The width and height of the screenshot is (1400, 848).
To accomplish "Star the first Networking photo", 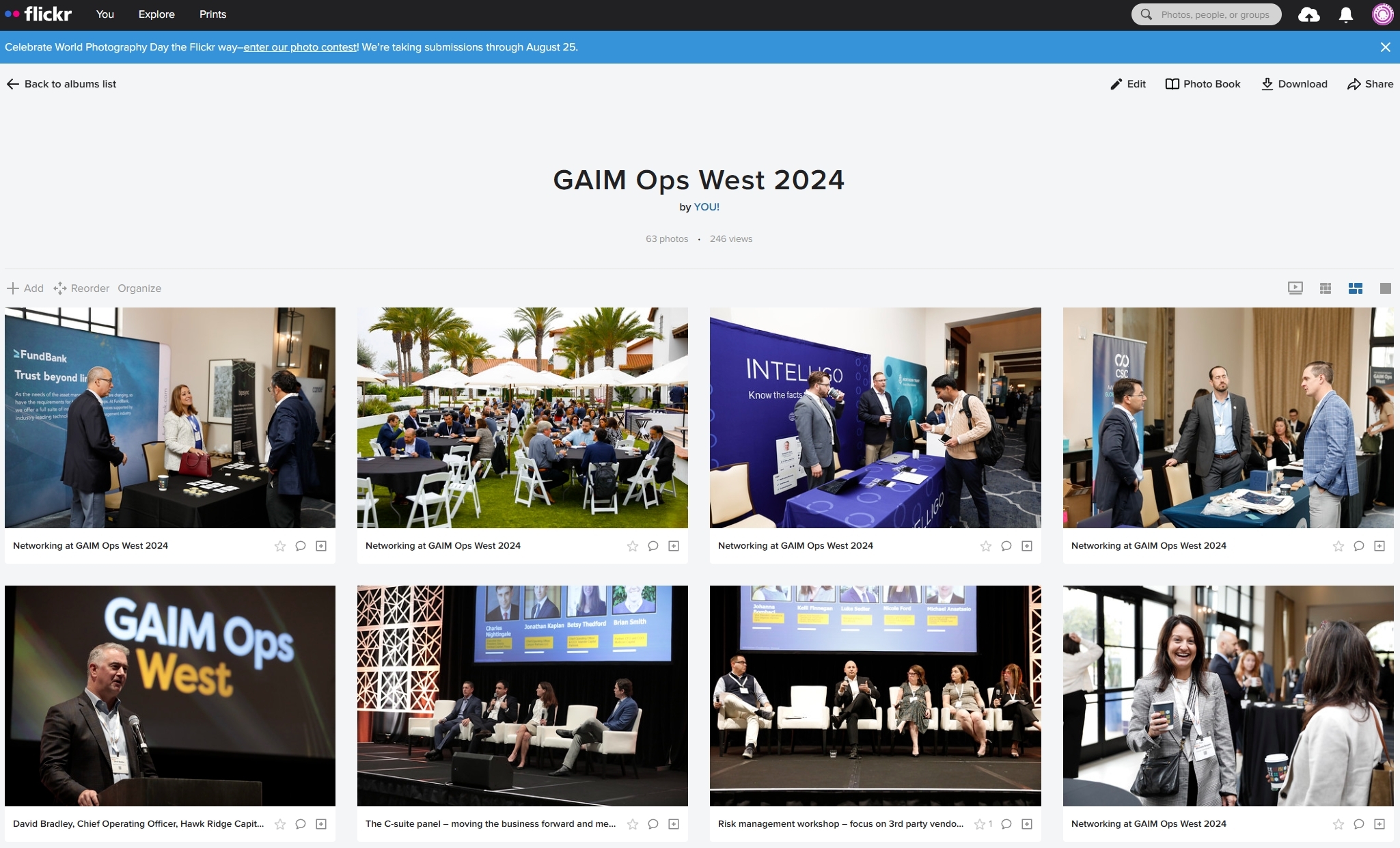I will pyautogui.click(x=279, y=546).
